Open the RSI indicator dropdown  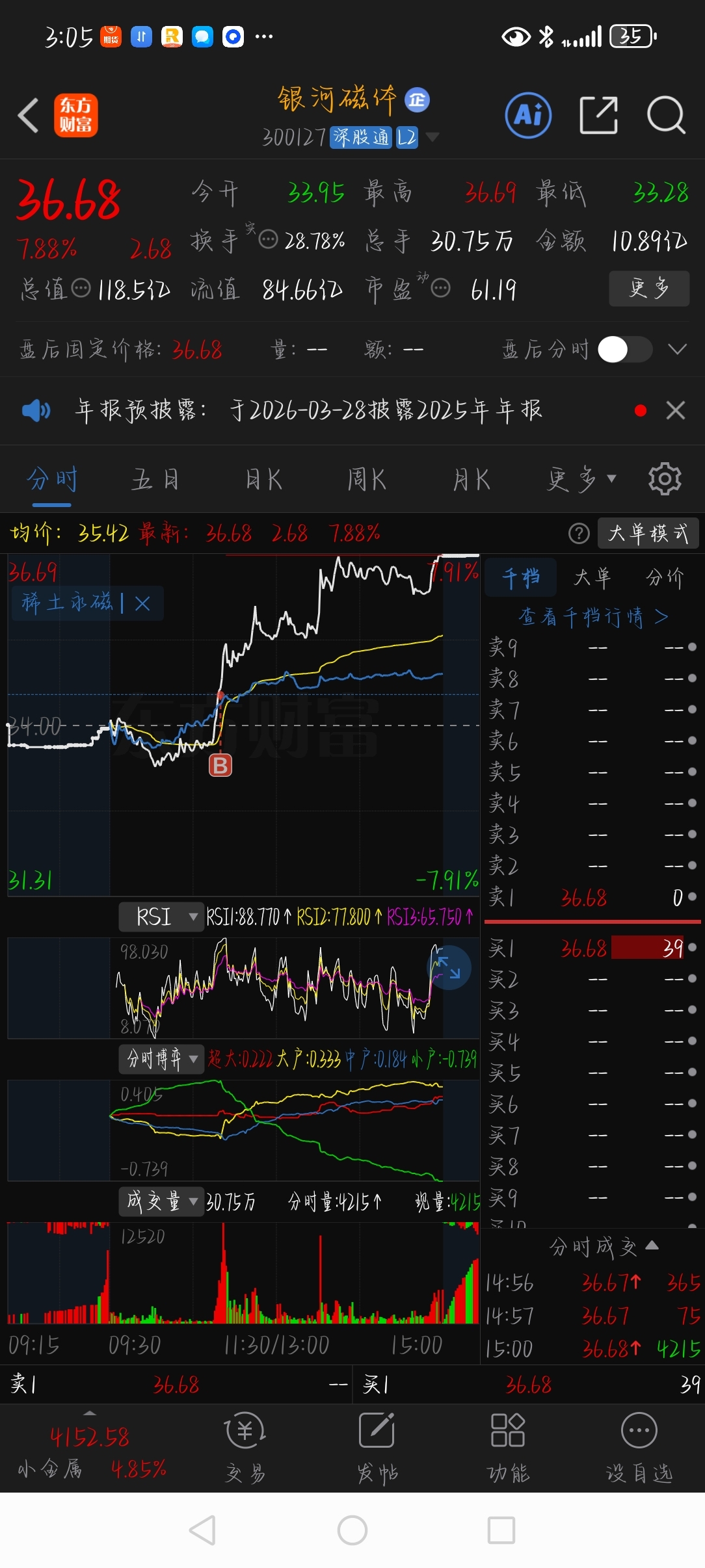tap(161, 917)
